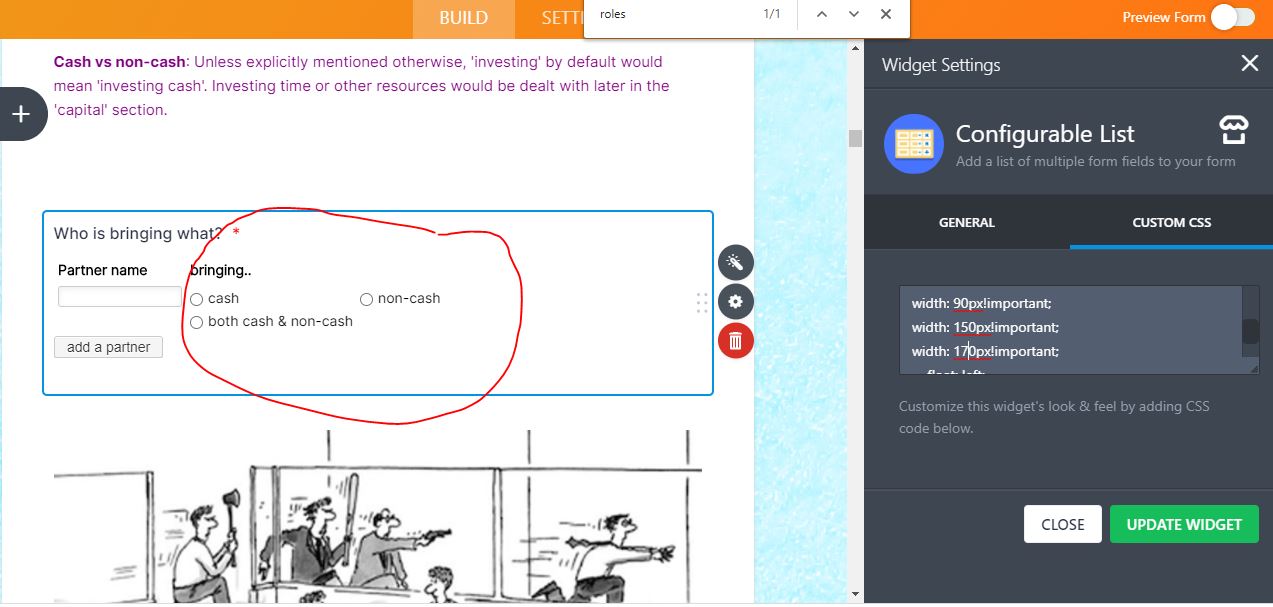
Task: Click the Partner name text input
Action: click(x=119, y=297)
